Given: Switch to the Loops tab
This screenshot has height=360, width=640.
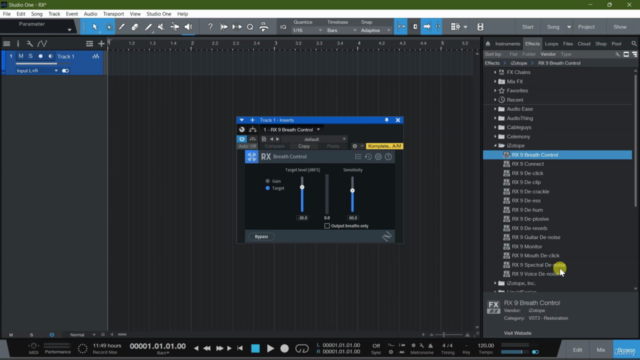Looking at the screenshot, I should click(x=551, y=44).
